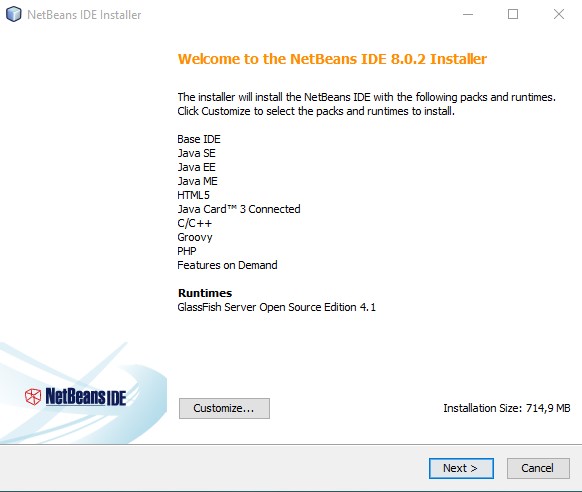Click the 'NetBeans IDE Installer' window title
Viewport: 582px width, 492px height.
click(x=84, y=15)
